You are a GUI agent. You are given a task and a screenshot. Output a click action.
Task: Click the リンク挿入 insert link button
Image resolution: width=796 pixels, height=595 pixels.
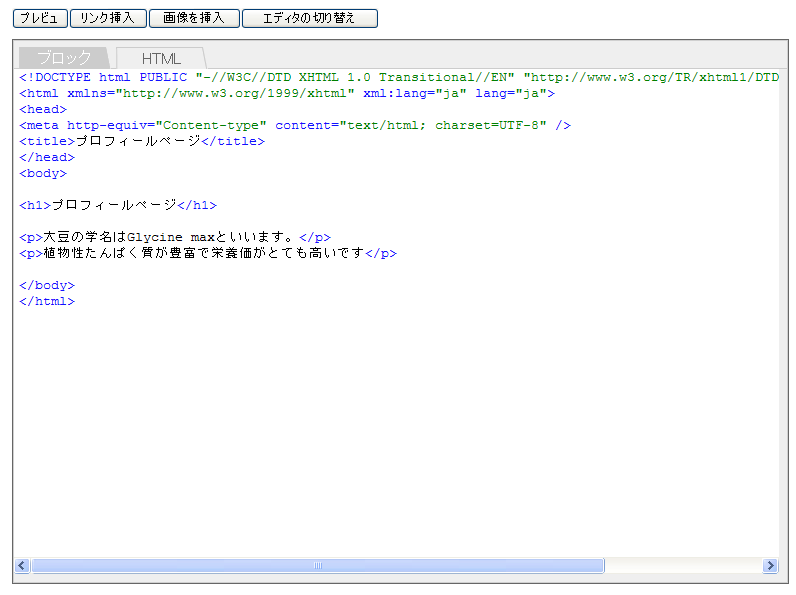108,18
